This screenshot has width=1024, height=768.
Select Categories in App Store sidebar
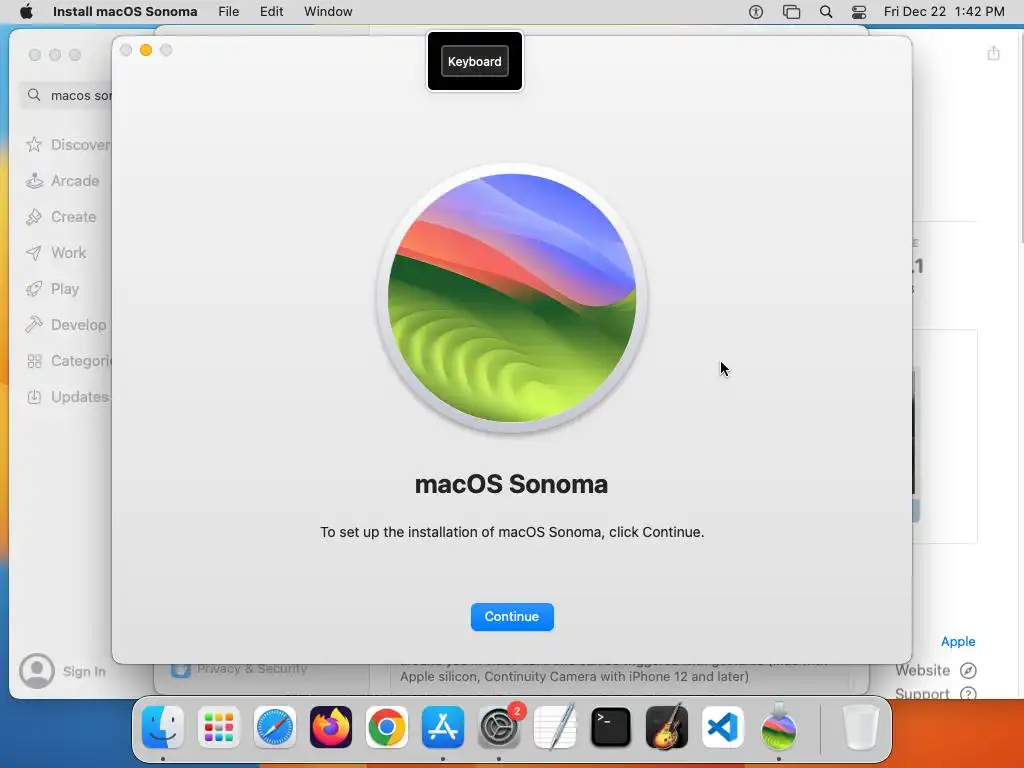[69, 360]
